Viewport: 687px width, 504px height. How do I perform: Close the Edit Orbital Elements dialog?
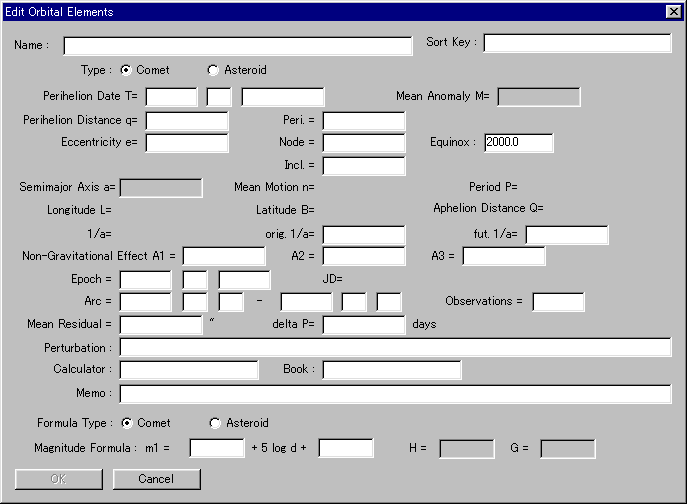pyautogui.click(x=673, y=12)
